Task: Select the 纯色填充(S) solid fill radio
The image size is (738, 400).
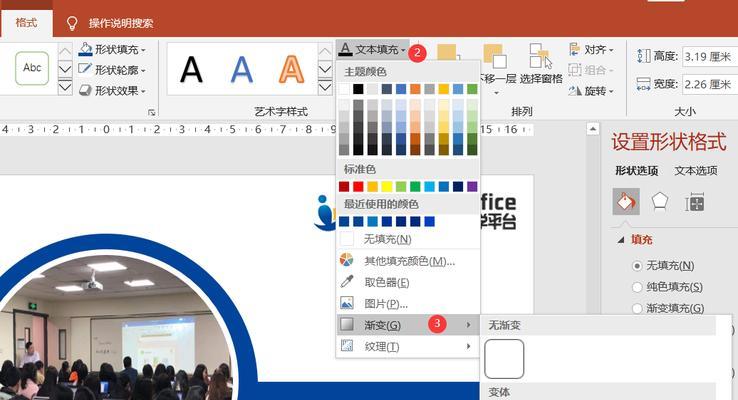Action: point(637,287)
